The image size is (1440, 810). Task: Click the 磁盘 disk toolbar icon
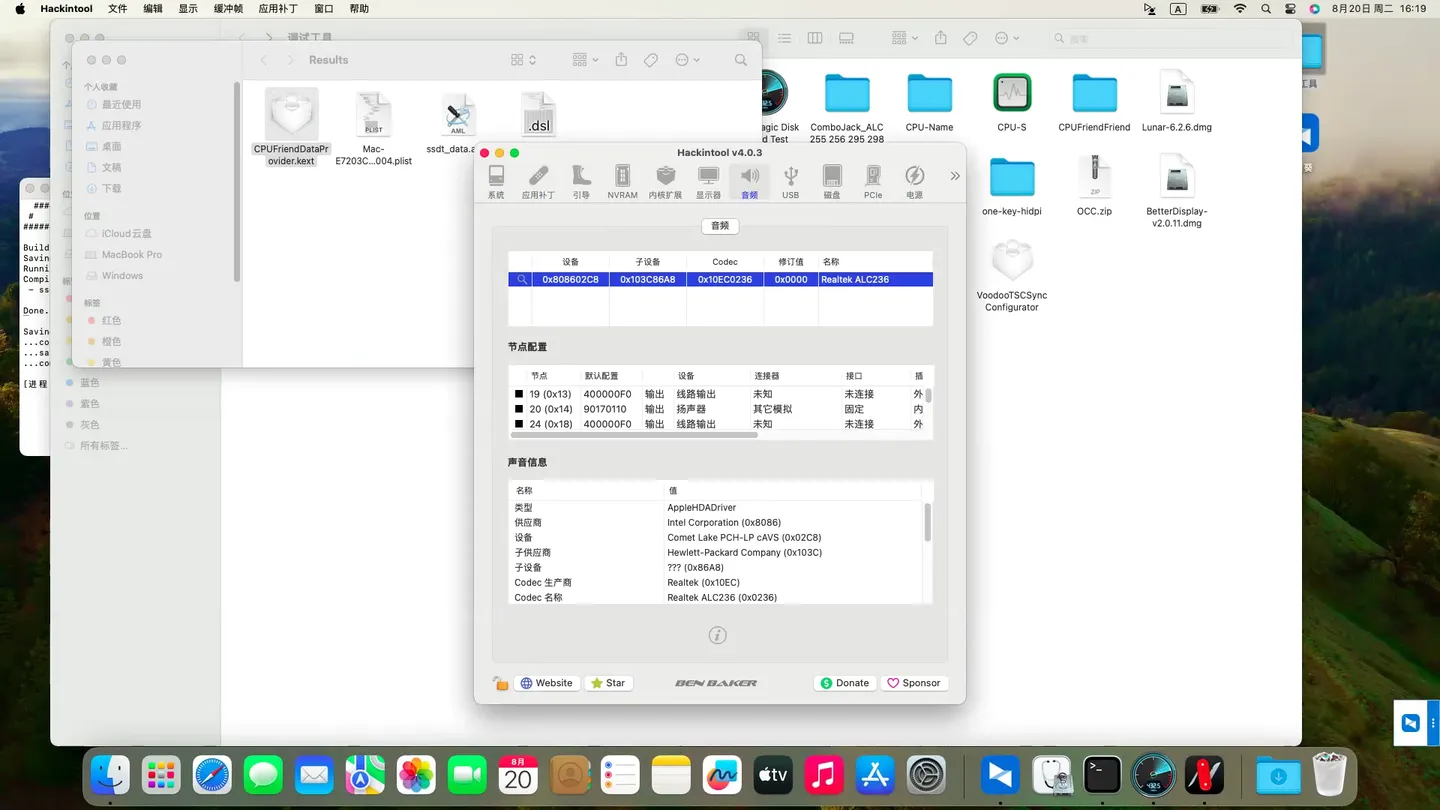[831, 182]
